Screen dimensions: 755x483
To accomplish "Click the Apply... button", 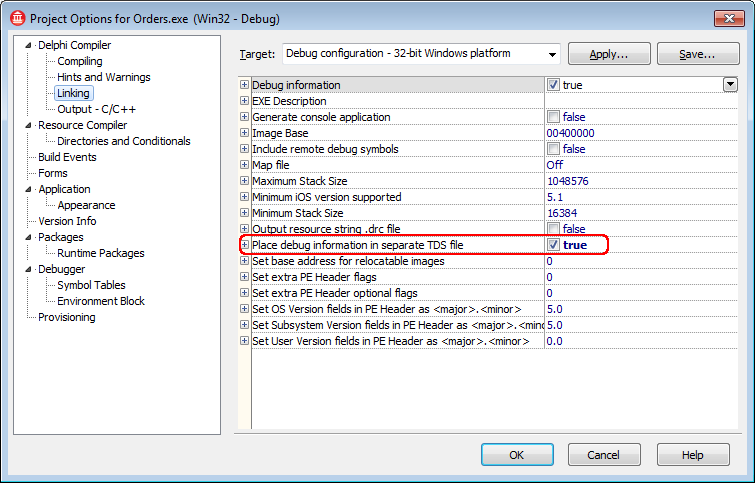I will click(x=609, y=53).
